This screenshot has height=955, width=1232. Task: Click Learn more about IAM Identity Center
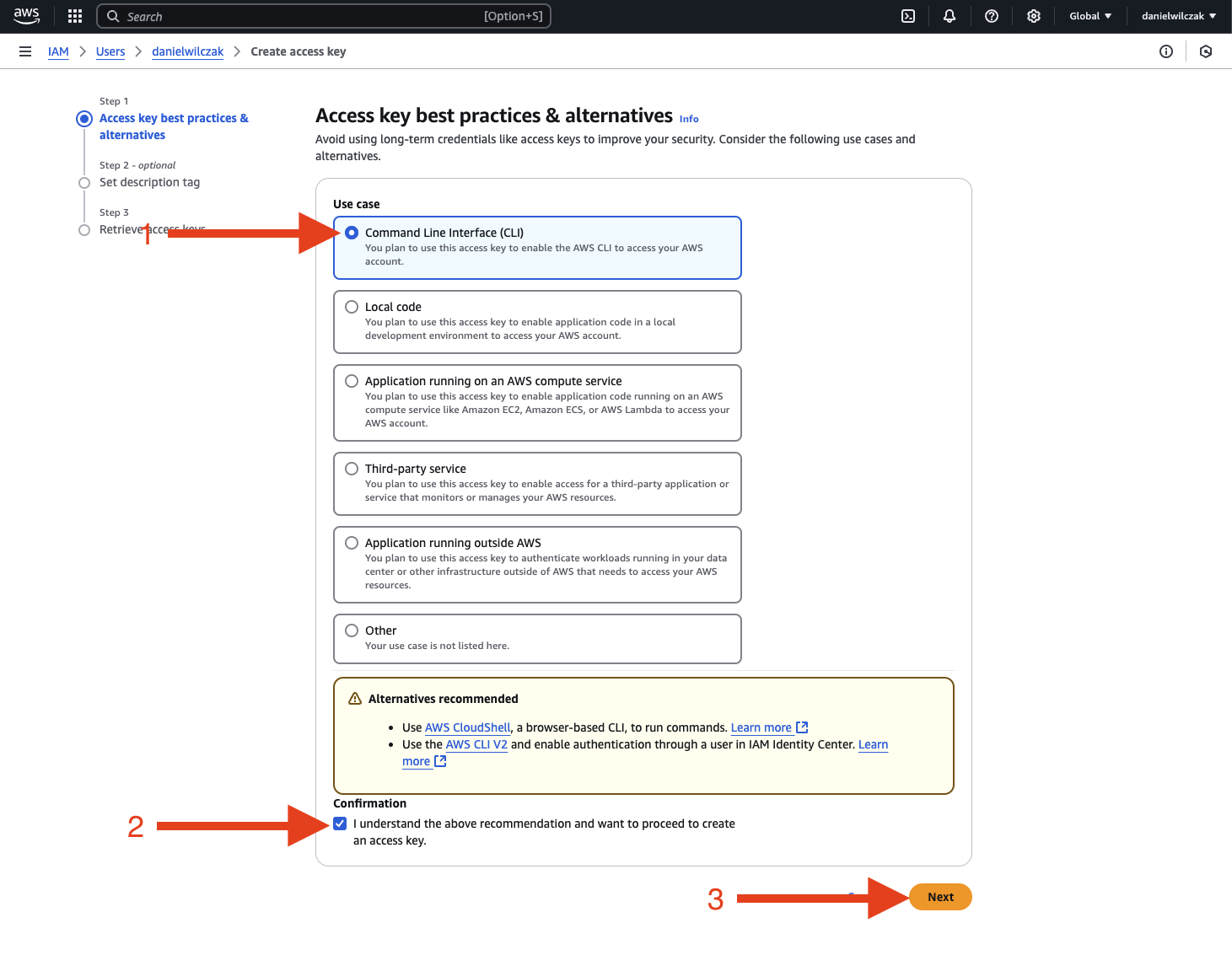(873, 744)
